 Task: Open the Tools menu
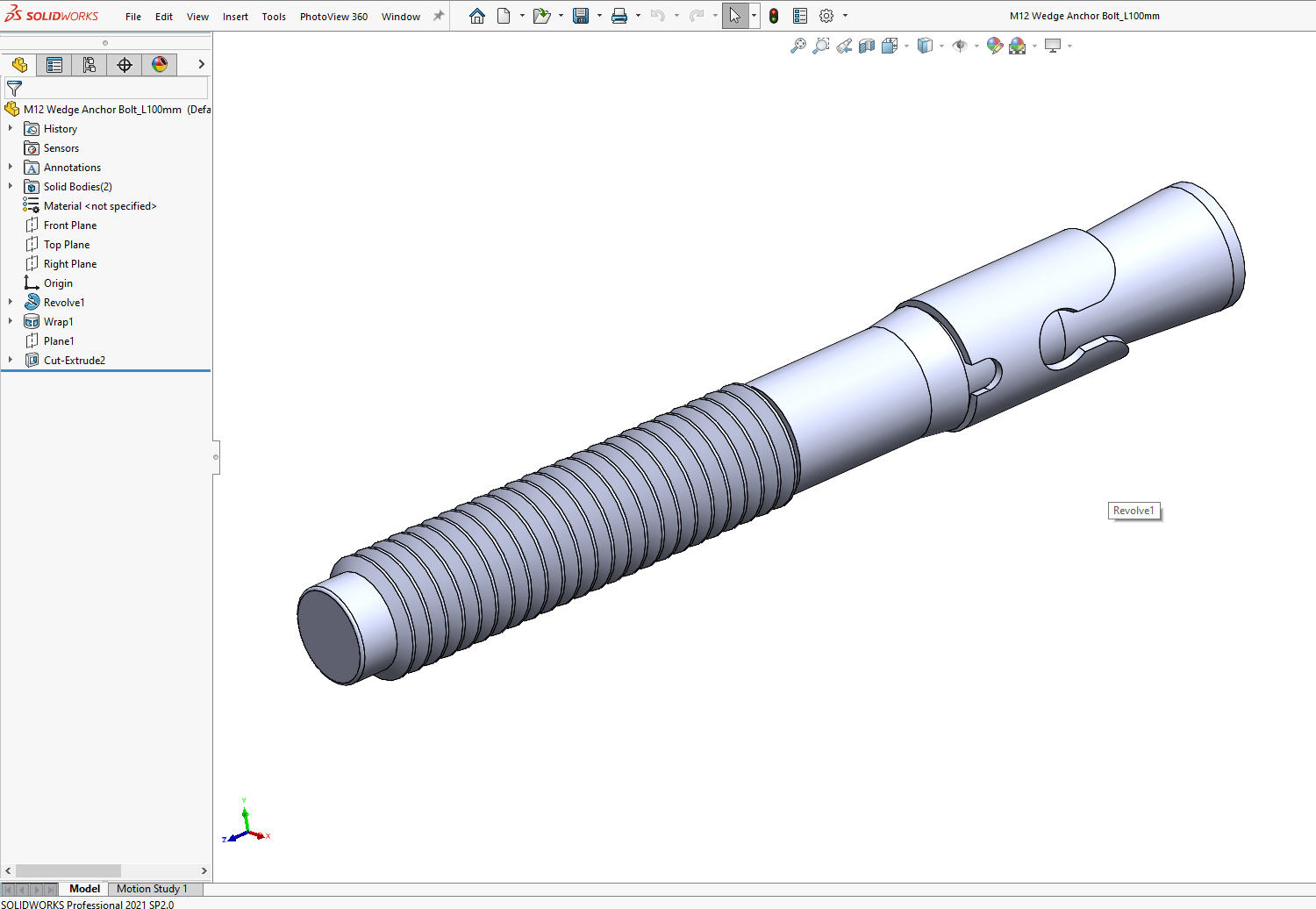pyautogui.click(x=274, y=17)
